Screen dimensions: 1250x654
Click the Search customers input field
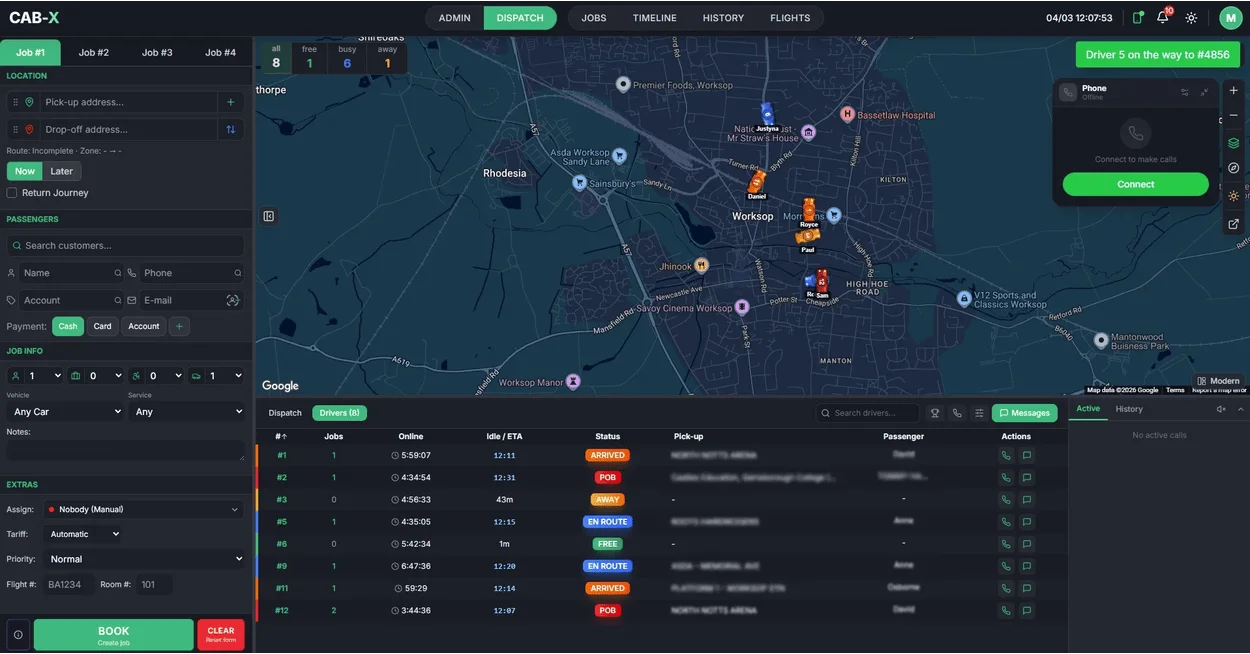[126, 245]
